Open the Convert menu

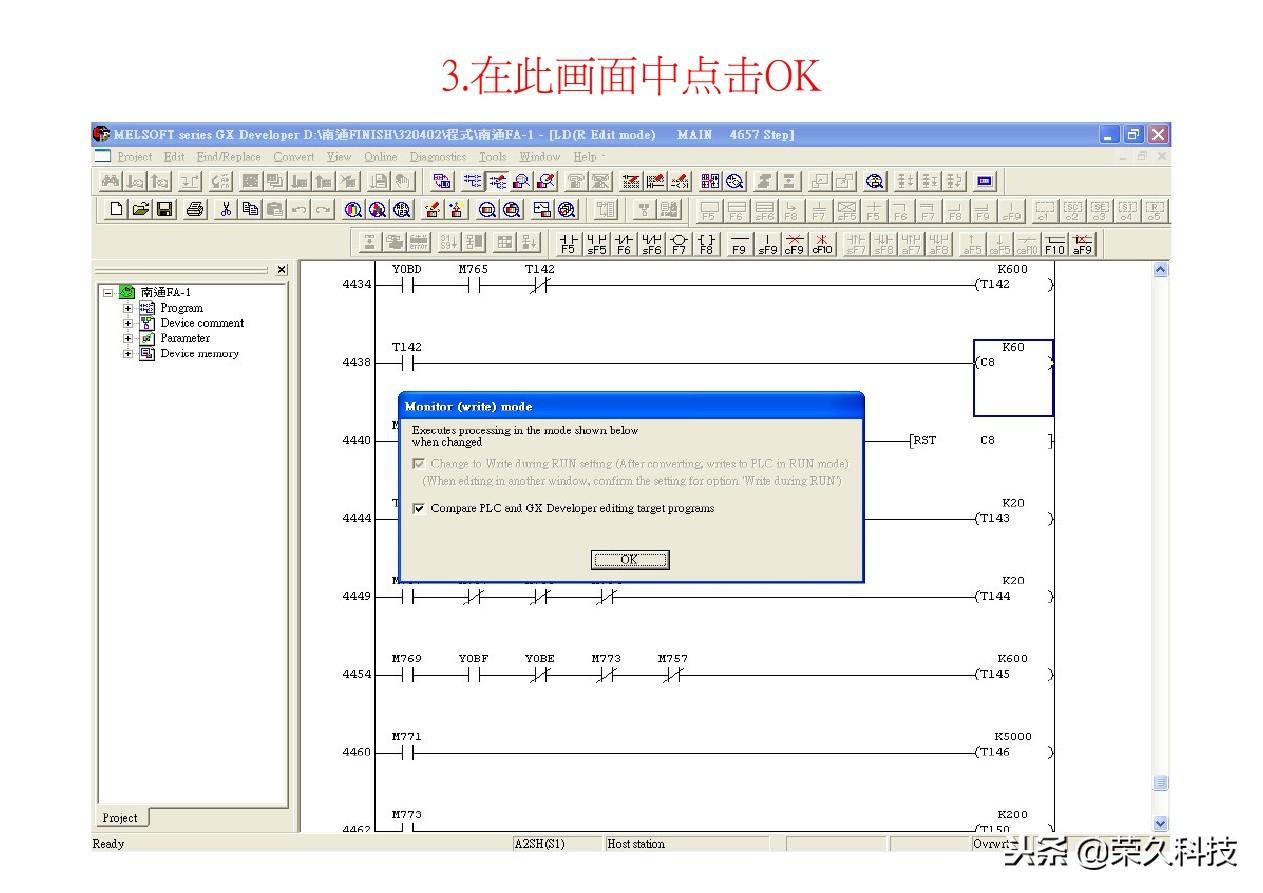click(x=293, y=157)
